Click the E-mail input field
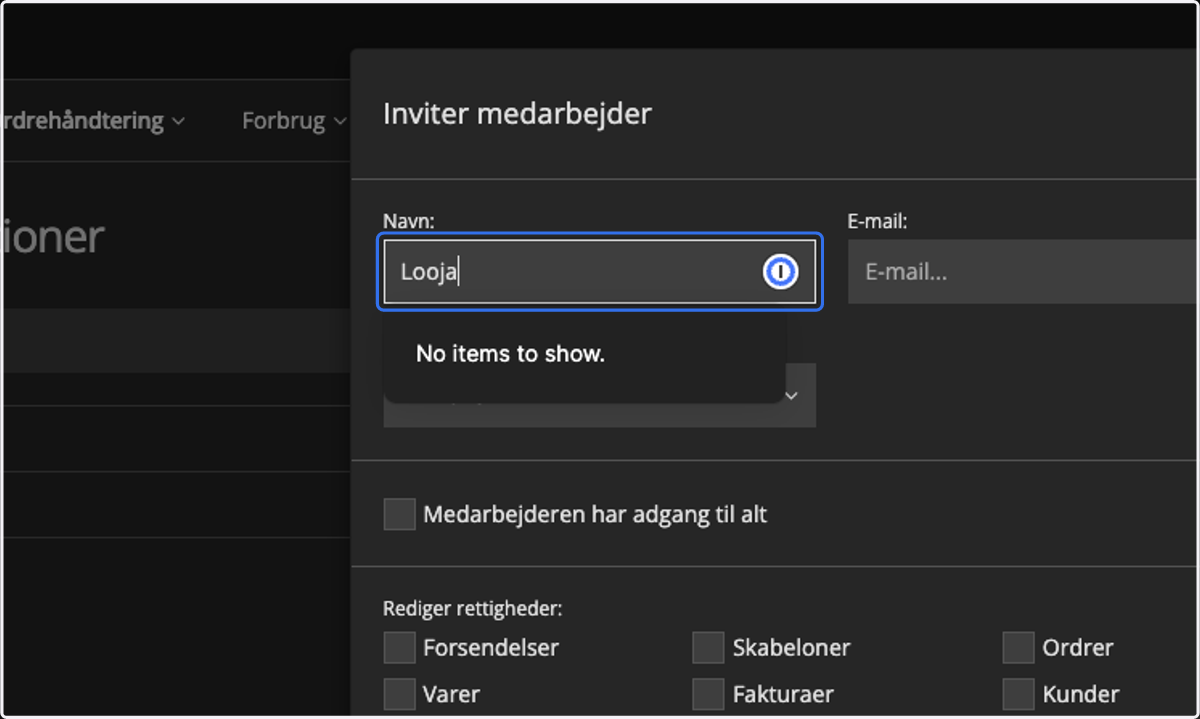 coord(1024,271)
